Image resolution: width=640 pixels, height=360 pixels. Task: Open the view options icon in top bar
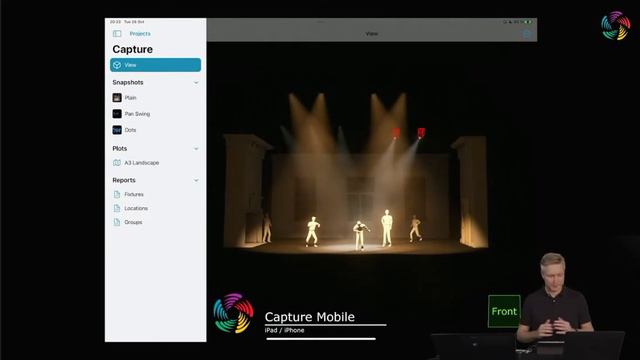coord(527,34)
